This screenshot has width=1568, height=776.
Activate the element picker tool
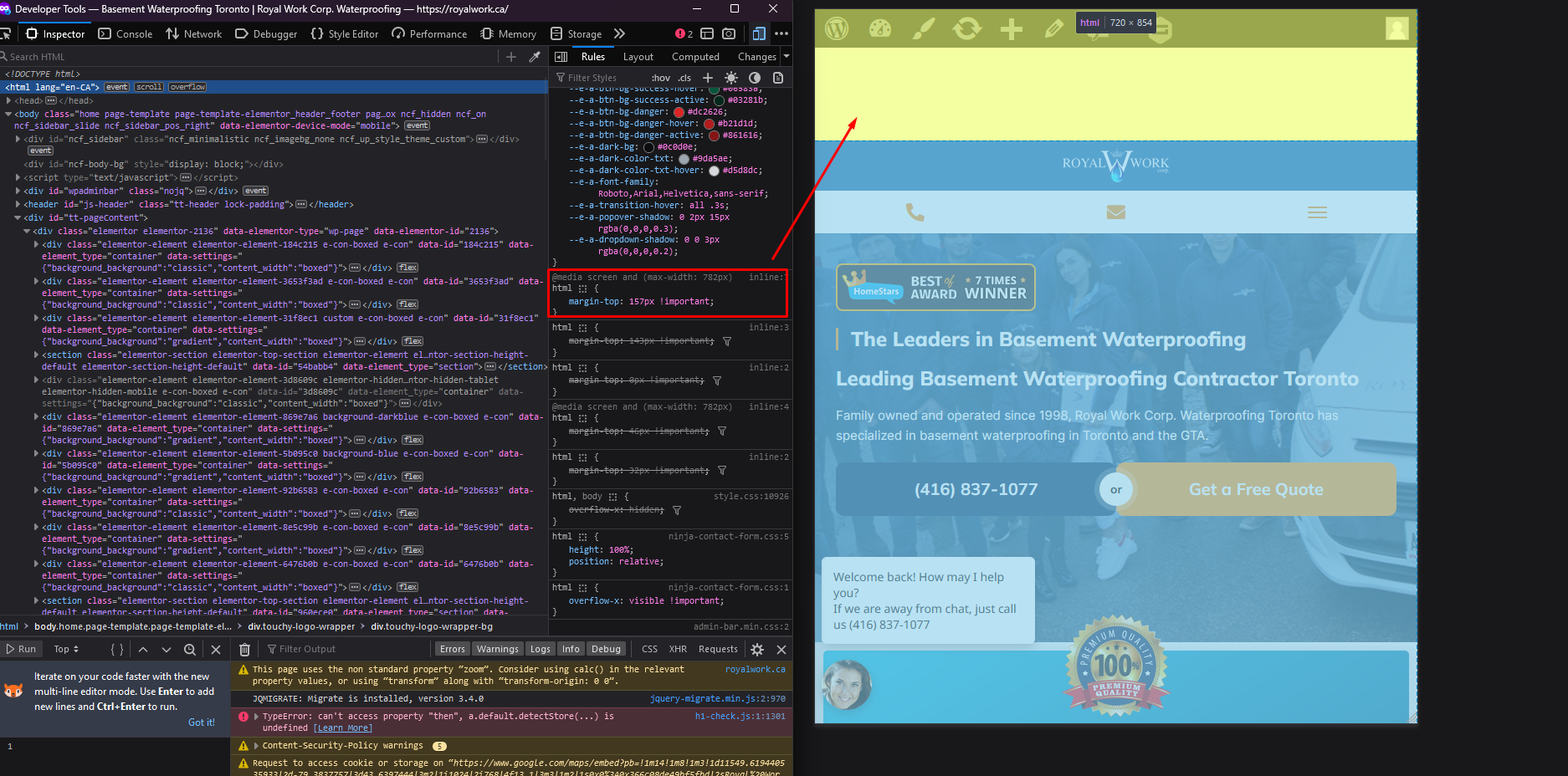(x=5, y=33)
